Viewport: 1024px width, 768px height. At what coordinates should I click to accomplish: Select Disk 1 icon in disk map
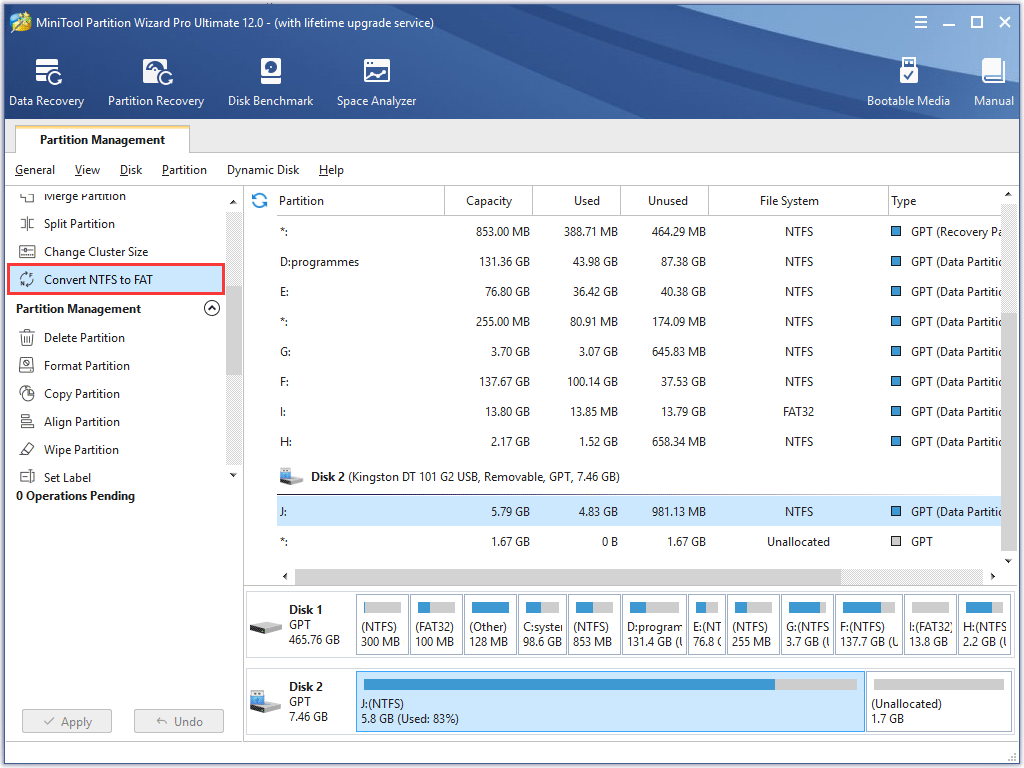[266, 628]
